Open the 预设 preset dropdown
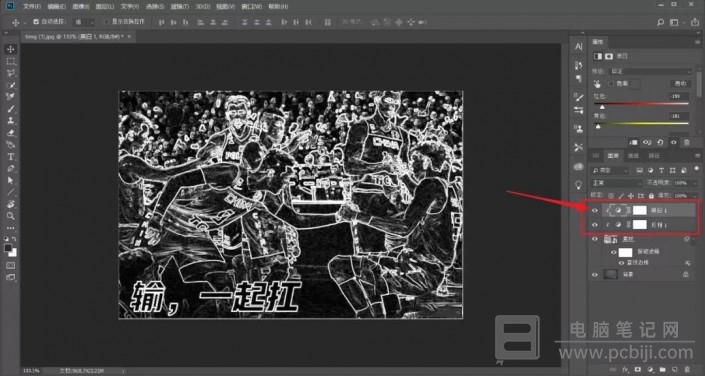 [x=650, y=71]
